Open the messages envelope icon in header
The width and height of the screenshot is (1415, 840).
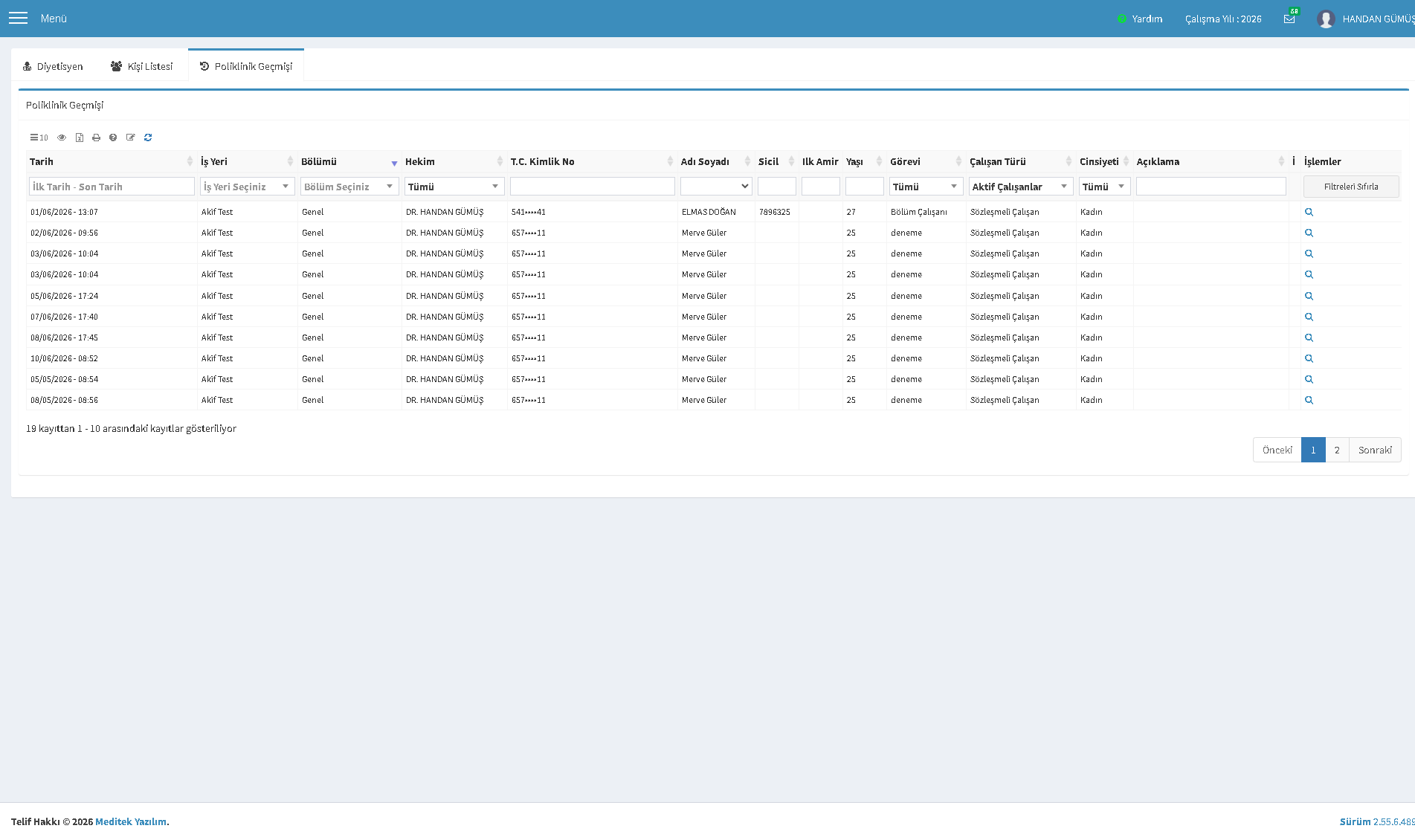tap(1289, 19)
